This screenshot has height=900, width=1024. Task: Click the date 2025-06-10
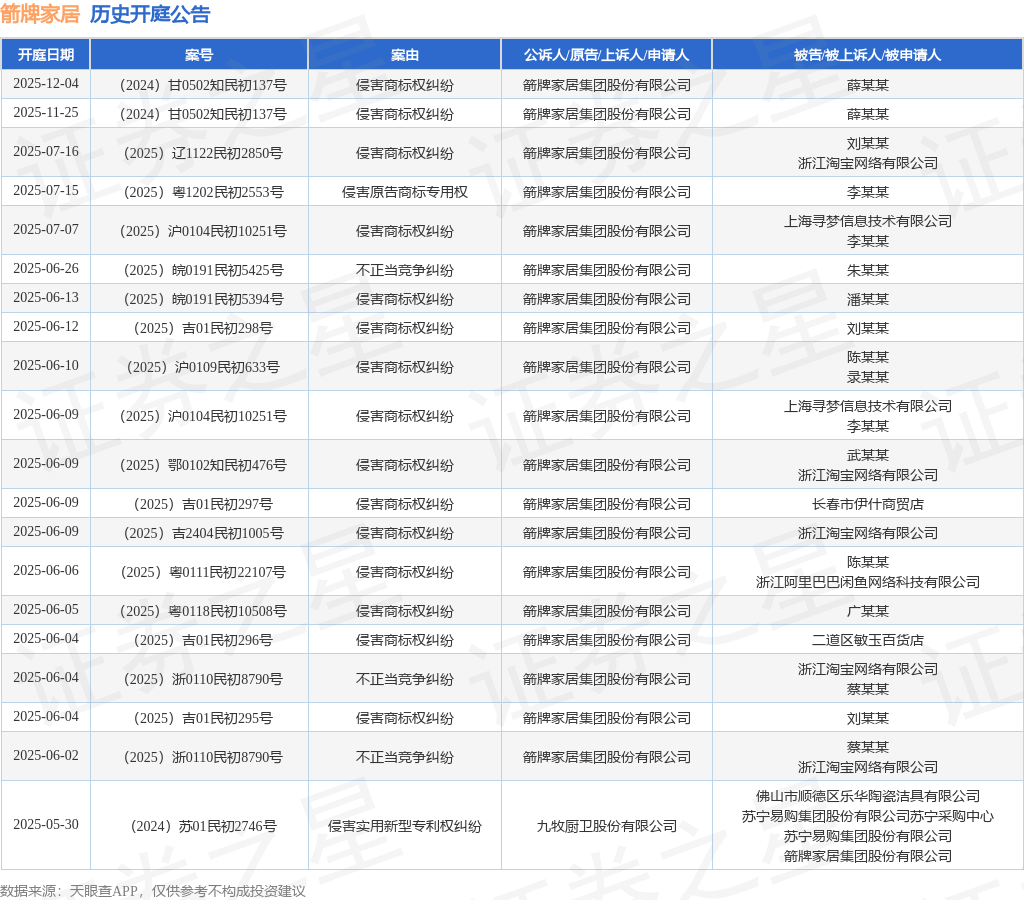coord(46,366)
